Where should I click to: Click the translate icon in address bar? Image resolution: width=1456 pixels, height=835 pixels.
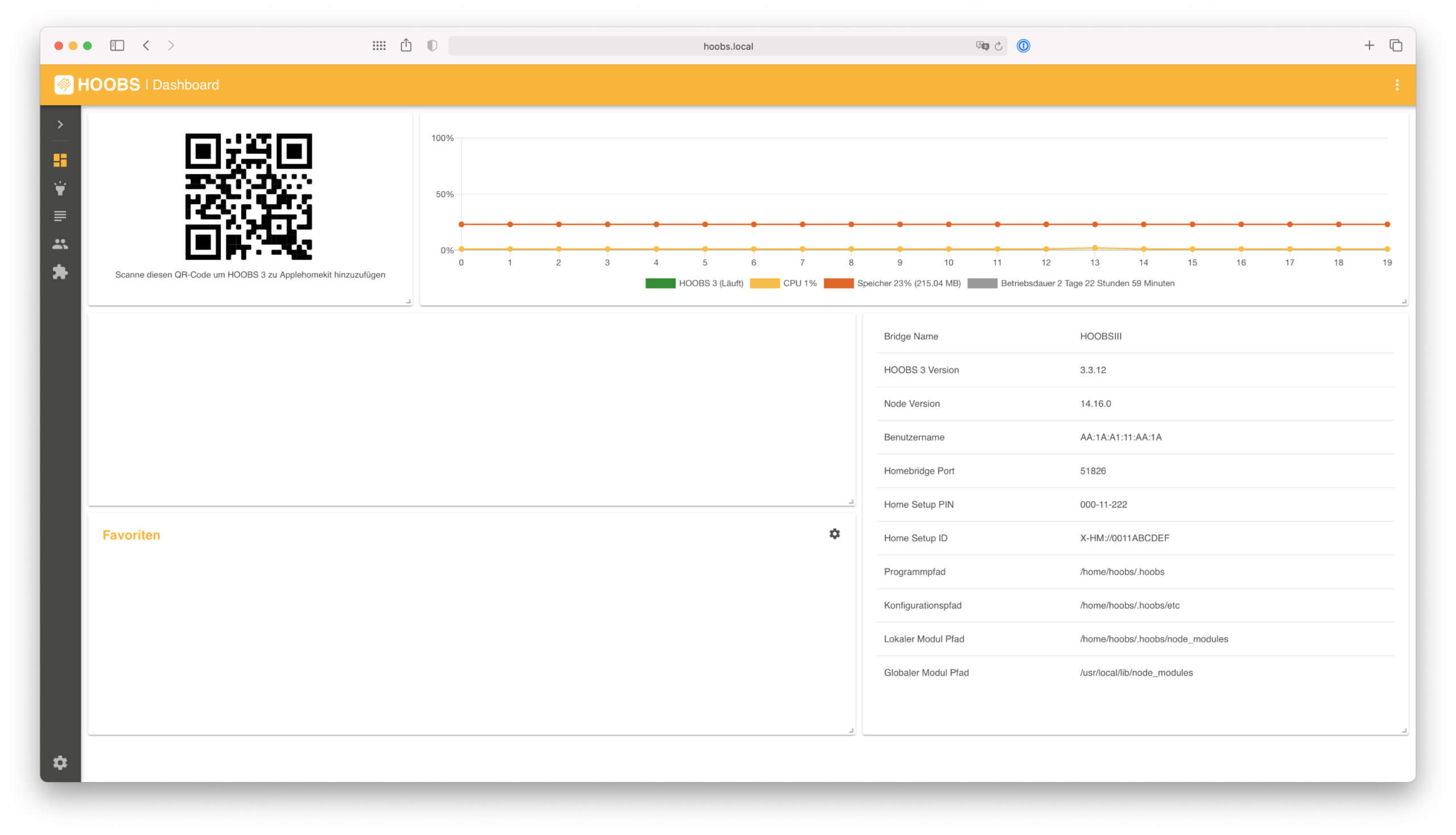[982, 46]
